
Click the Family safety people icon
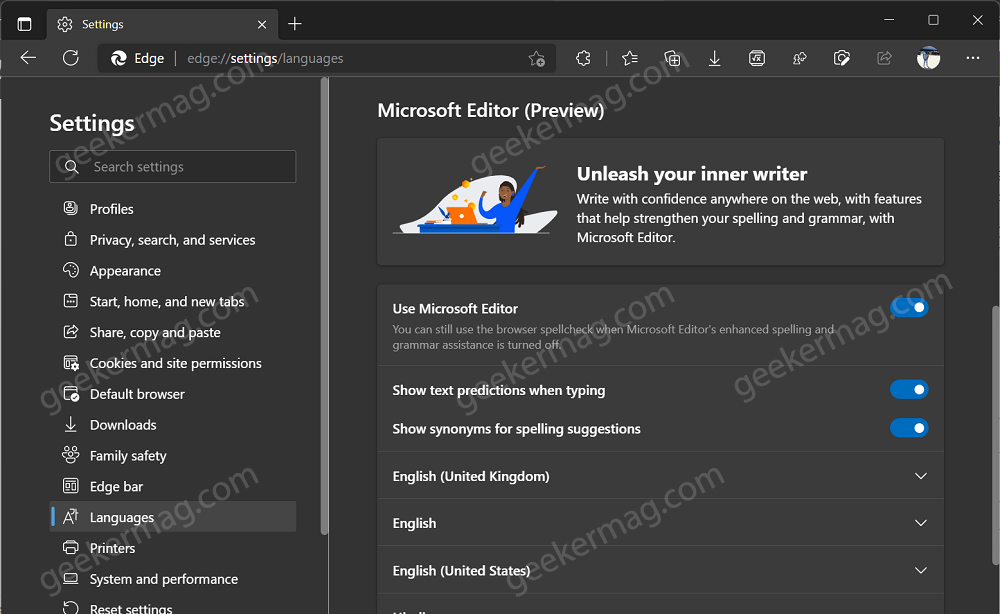[71, 455]
